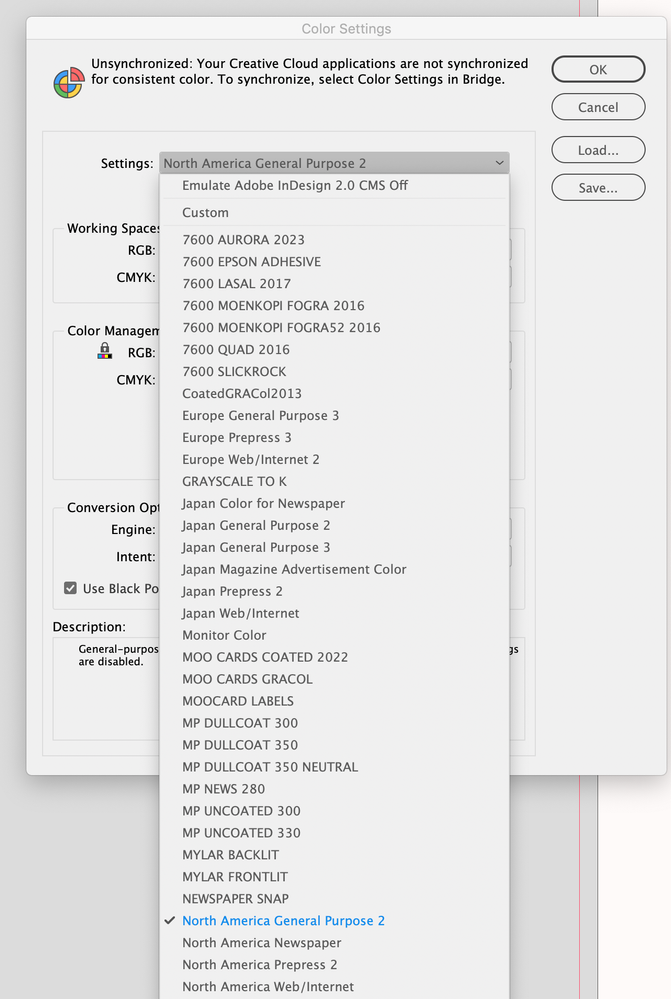
Task: Choose Japan Magazine Advertisement Color
Action: (334, 570)
